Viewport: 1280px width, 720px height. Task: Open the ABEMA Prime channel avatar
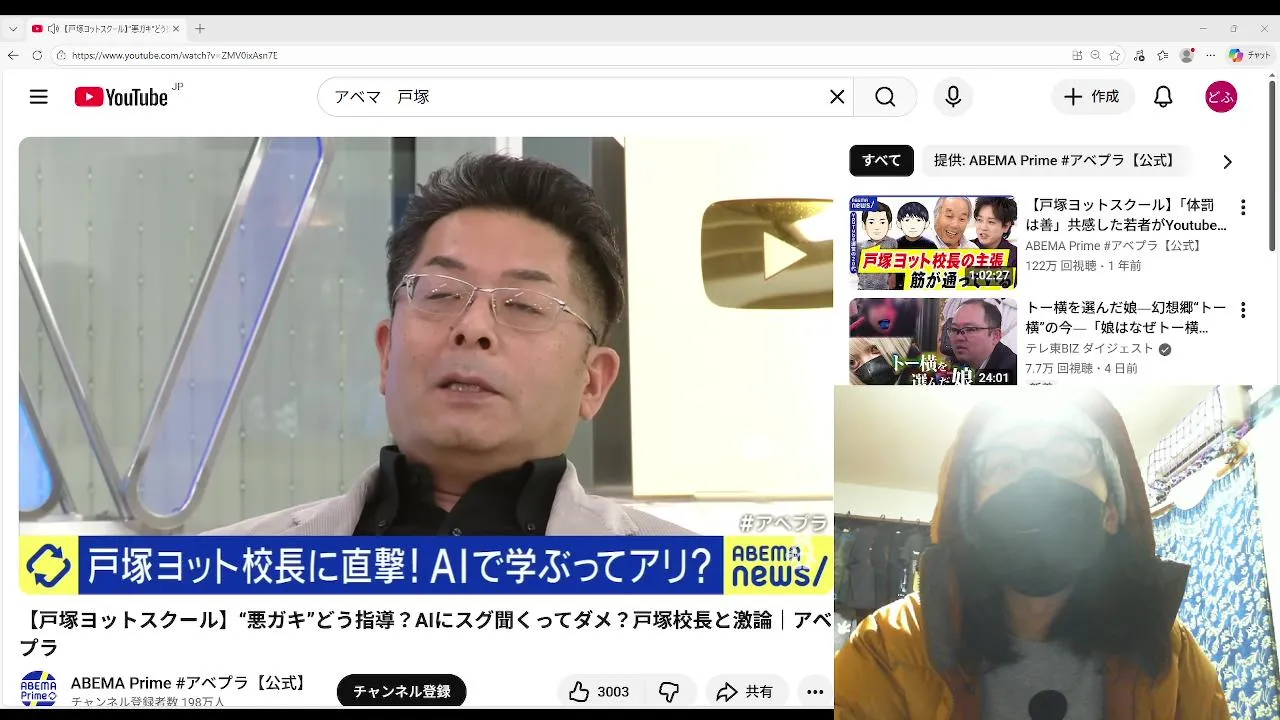[39, 690]
